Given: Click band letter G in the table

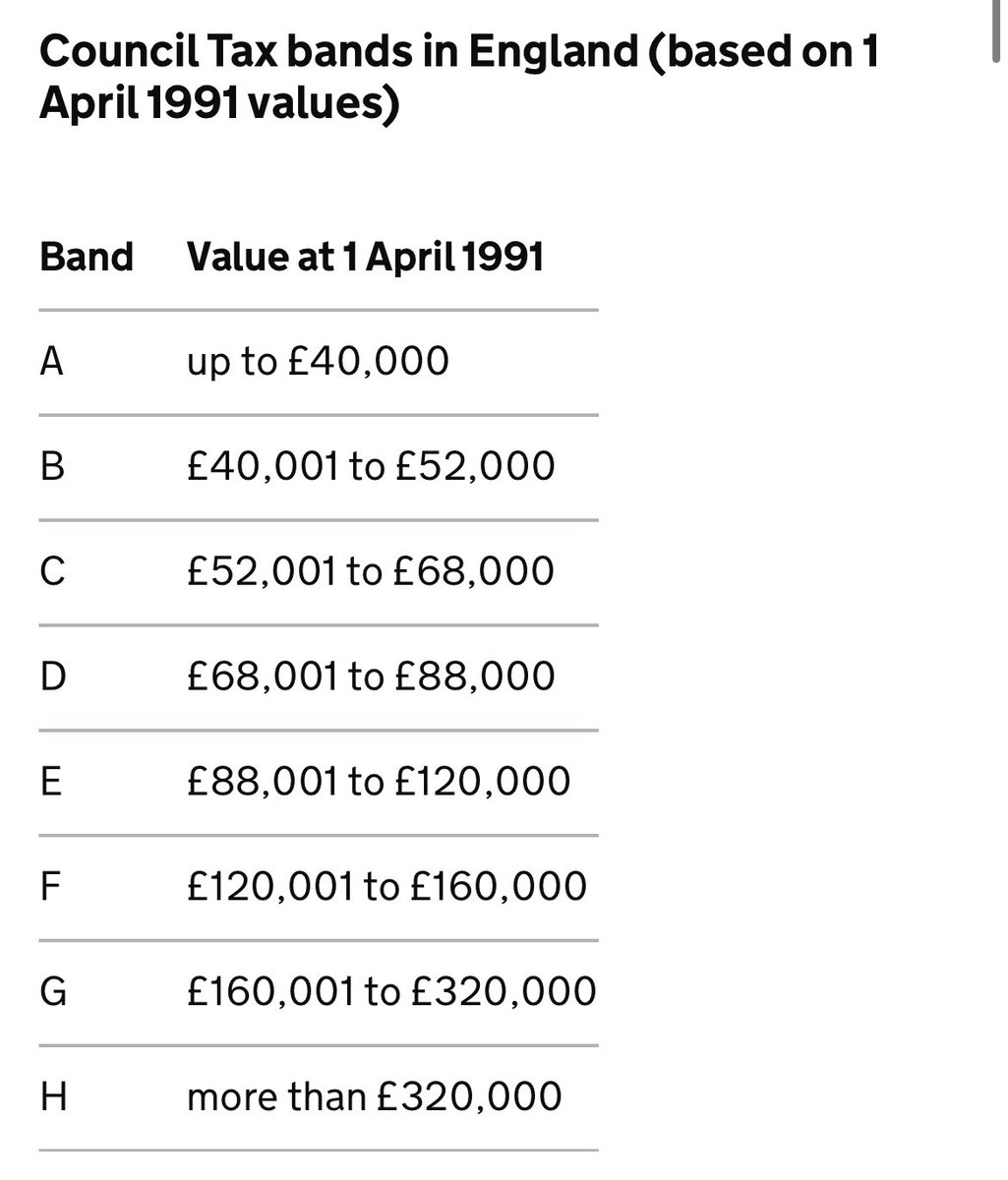Looking at the screenshot, I should coord(53,993).
